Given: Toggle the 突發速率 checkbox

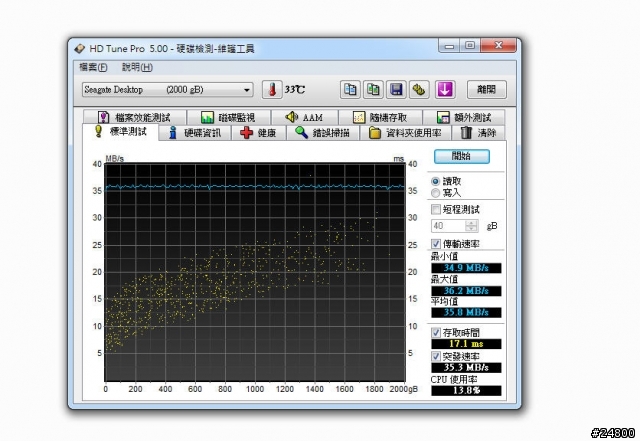Looking at the screenshot, I should pyautogui.click(x=436, y=356).
